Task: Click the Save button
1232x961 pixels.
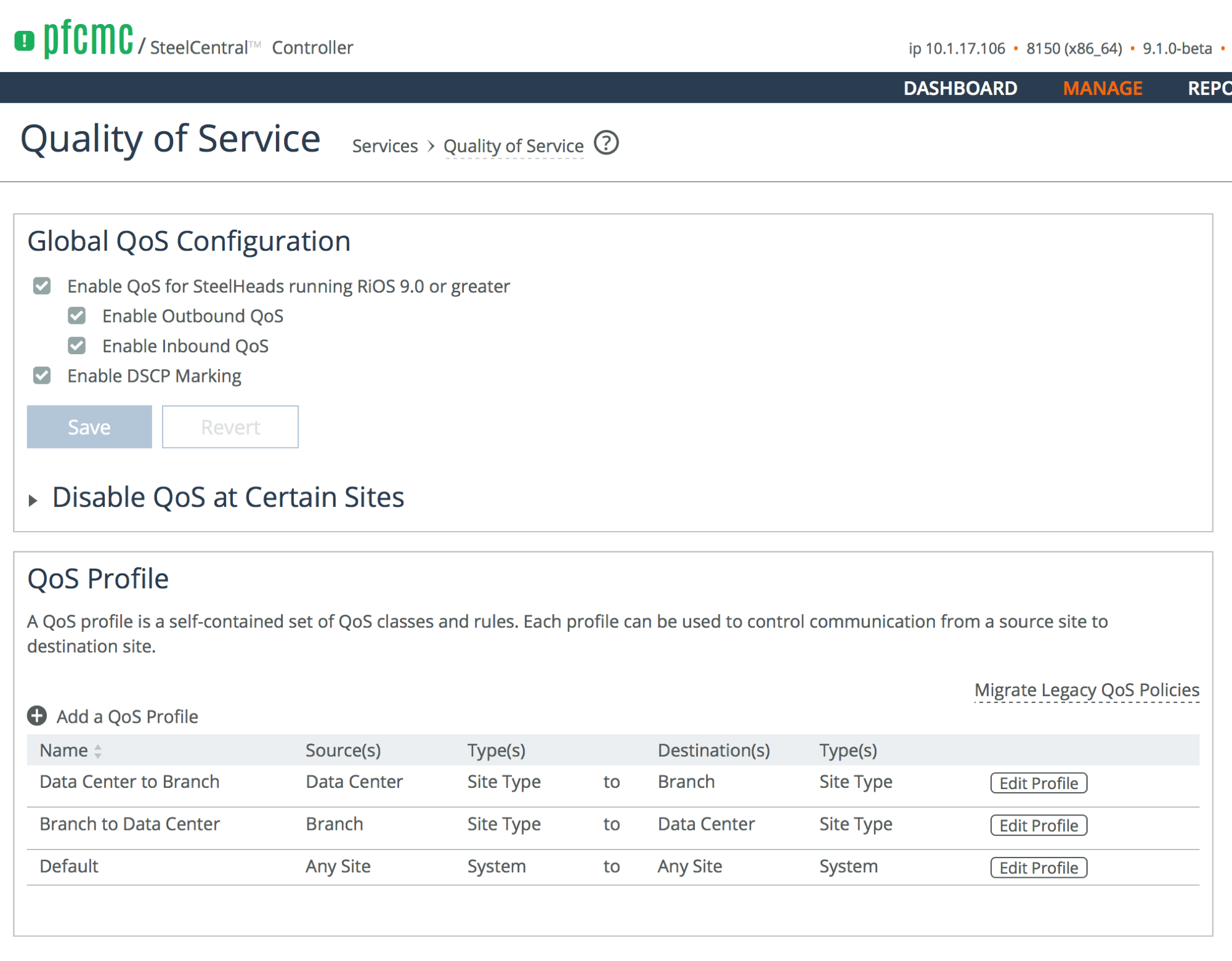Action: (89, 427)
